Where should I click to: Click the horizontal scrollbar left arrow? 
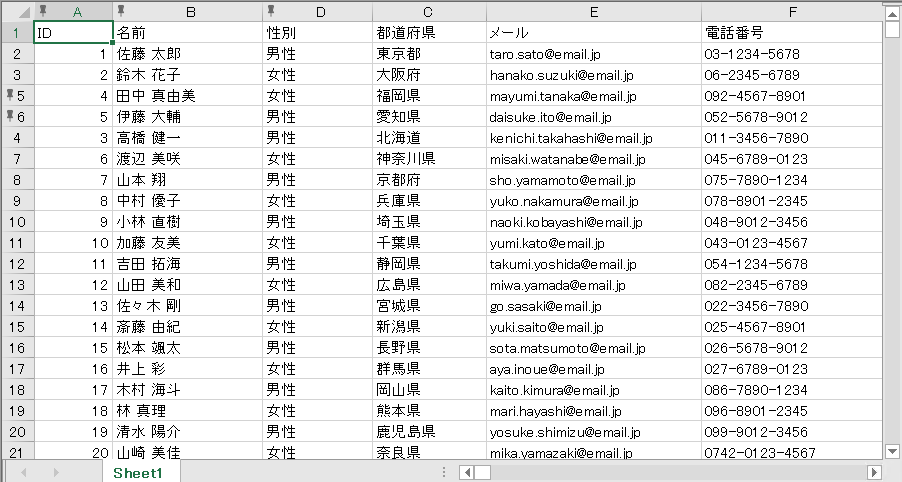point(467,473)
